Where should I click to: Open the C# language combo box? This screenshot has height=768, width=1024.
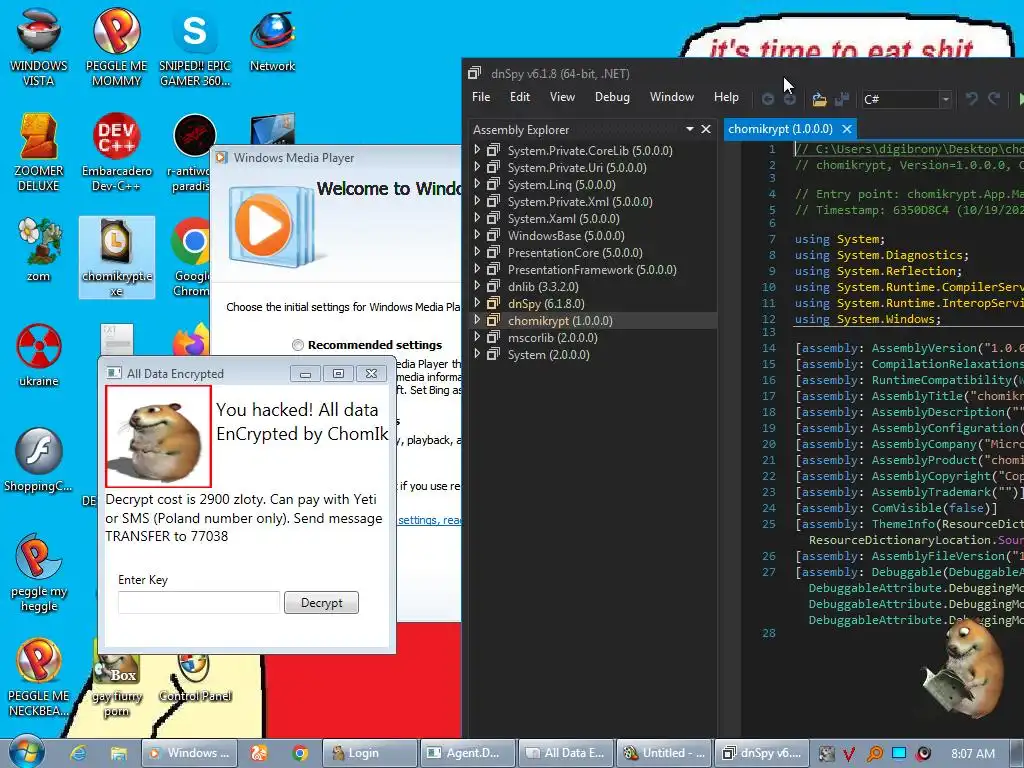pyautogui.click(x=906, y=99)
